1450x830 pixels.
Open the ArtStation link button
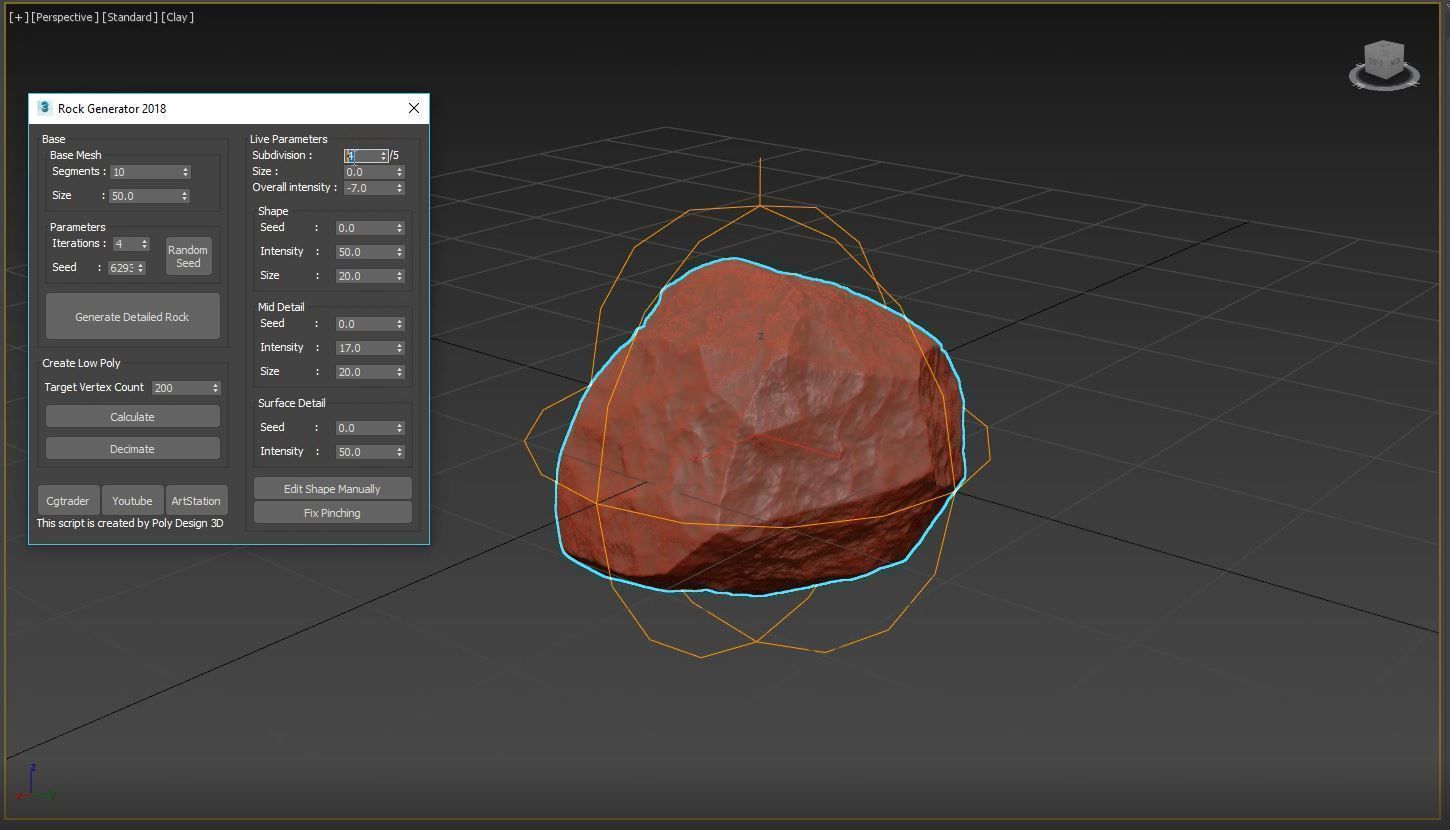pos(196,501)
